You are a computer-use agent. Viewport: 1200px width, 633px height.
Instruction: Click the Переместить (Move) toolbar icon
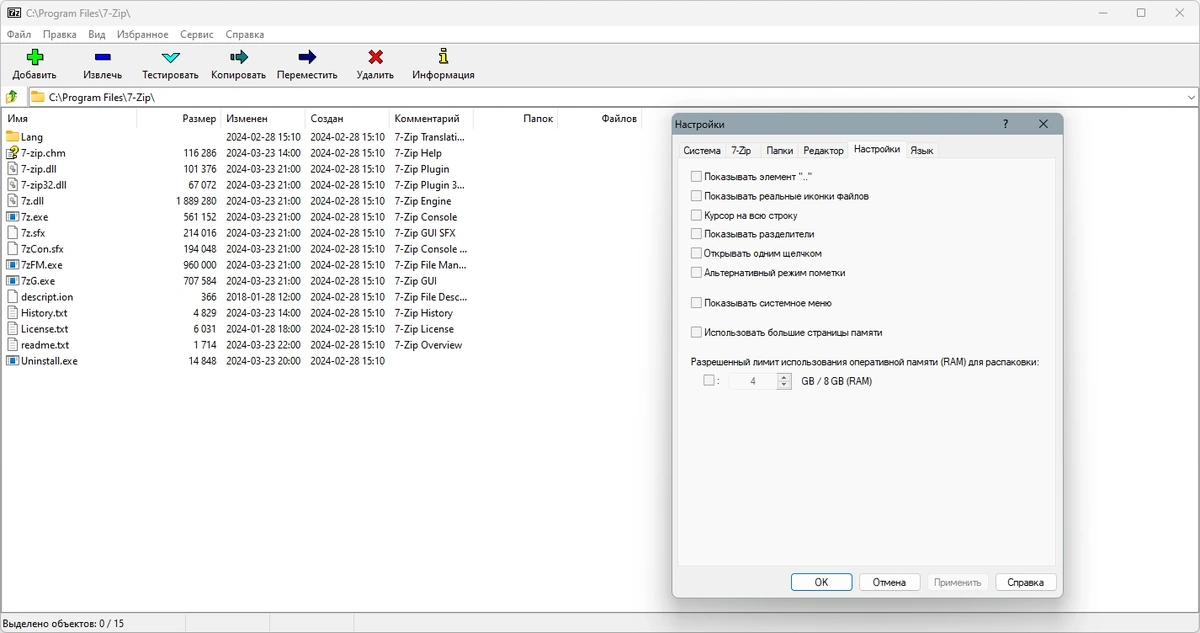coord(307,57)
